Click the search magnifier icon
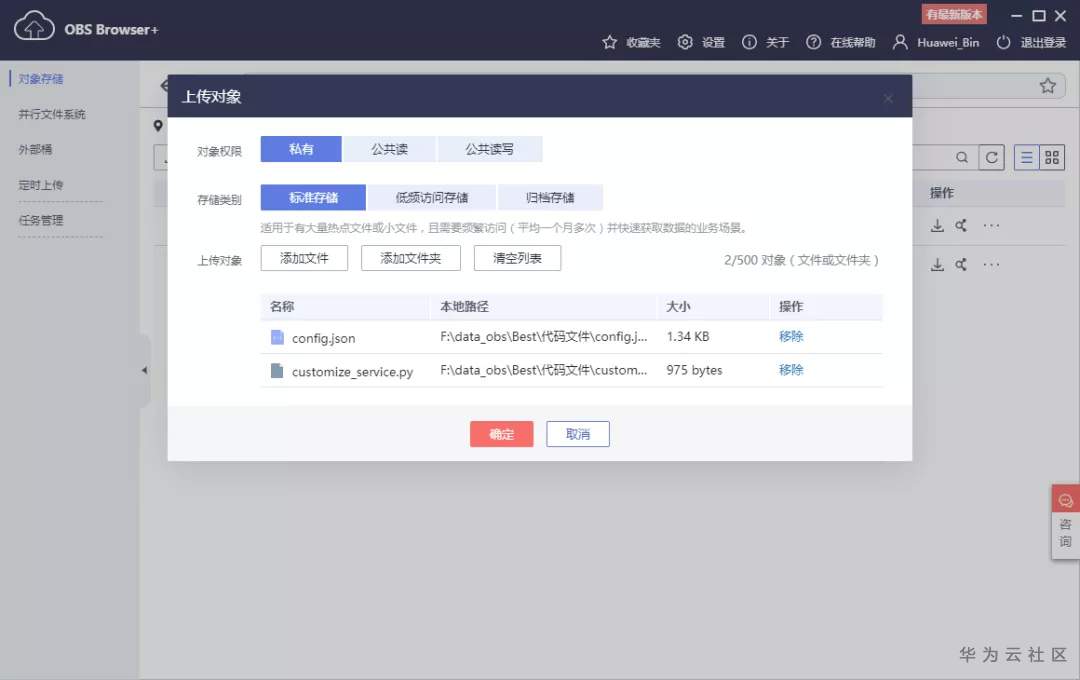 (x=962, y=158)
